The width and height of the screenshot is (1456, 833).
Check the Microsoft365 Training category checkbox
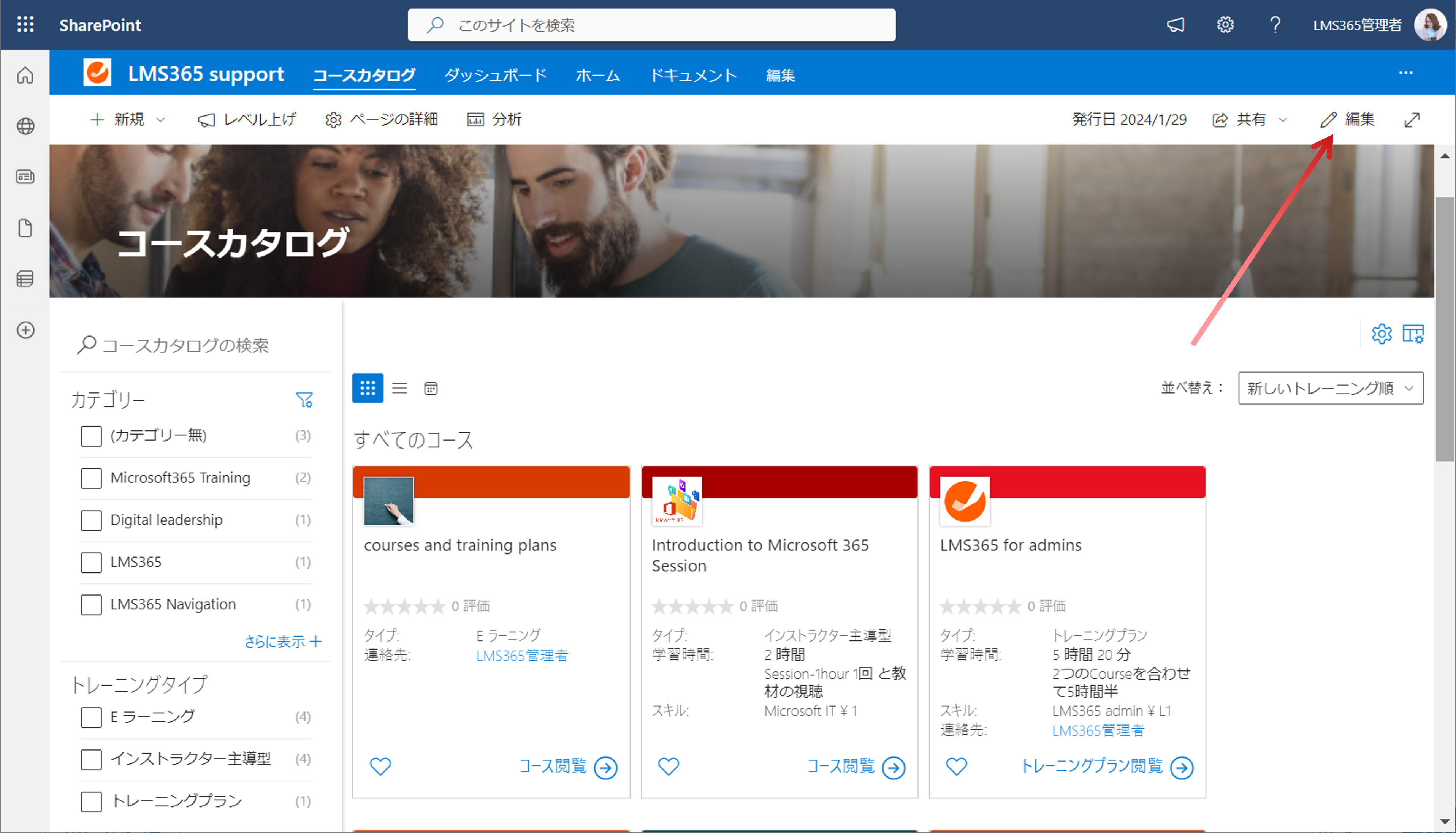[91, 478]
